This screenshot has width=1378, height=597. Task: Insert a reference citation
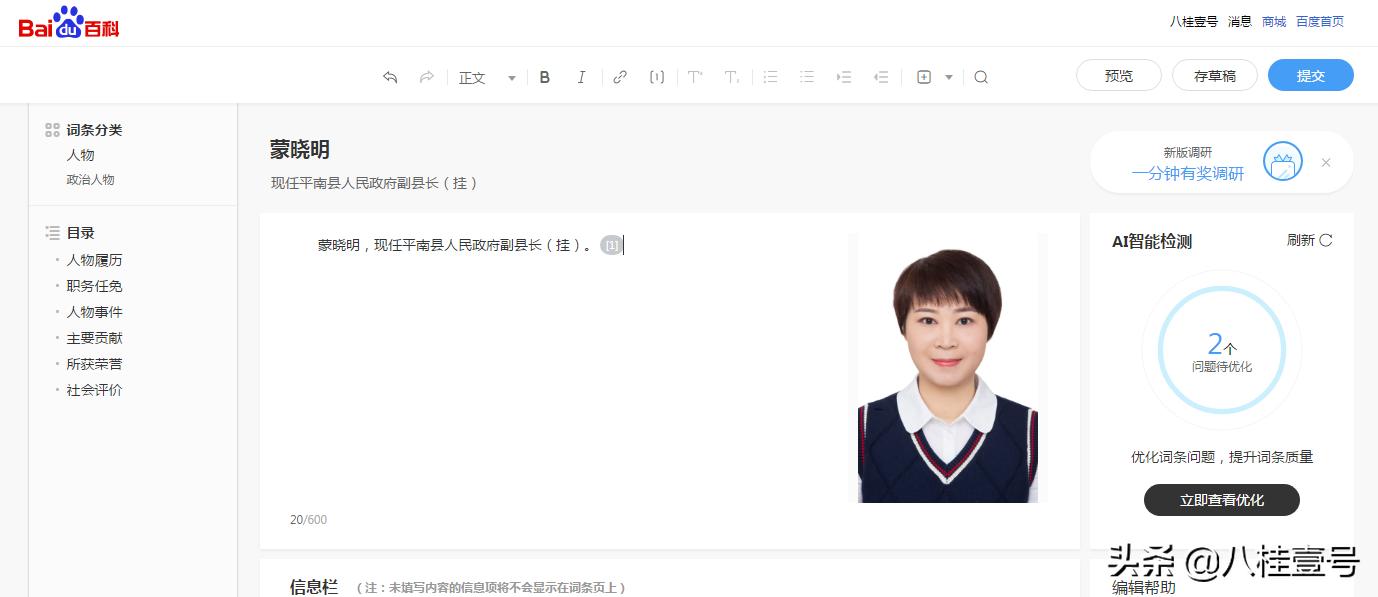tap(657, 76)
